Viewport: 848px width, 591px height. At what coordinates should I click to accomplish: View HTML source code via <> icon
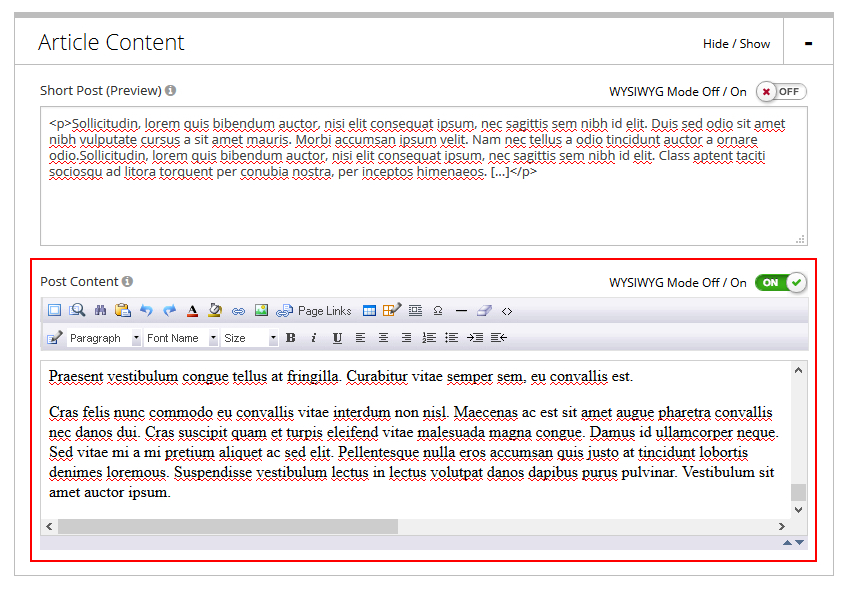(507, 311)
